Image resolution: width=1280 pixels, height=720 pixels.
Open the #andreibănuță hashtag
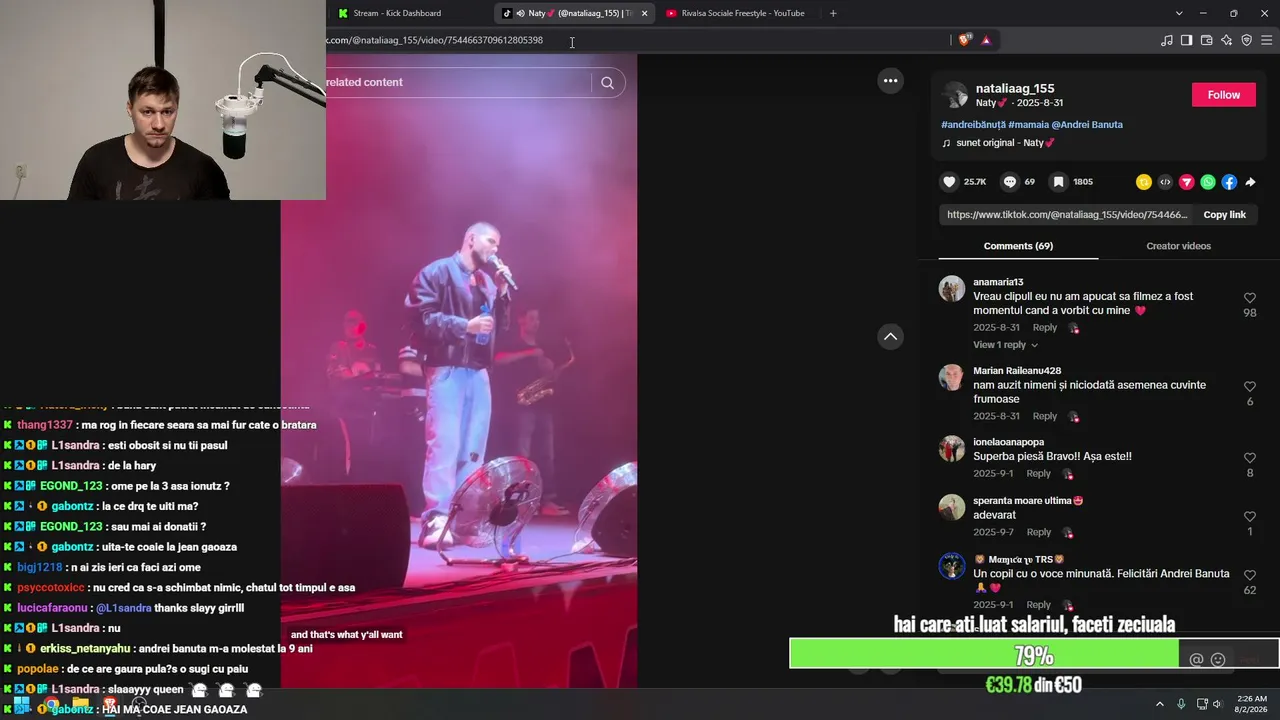[x=973, y=125]
